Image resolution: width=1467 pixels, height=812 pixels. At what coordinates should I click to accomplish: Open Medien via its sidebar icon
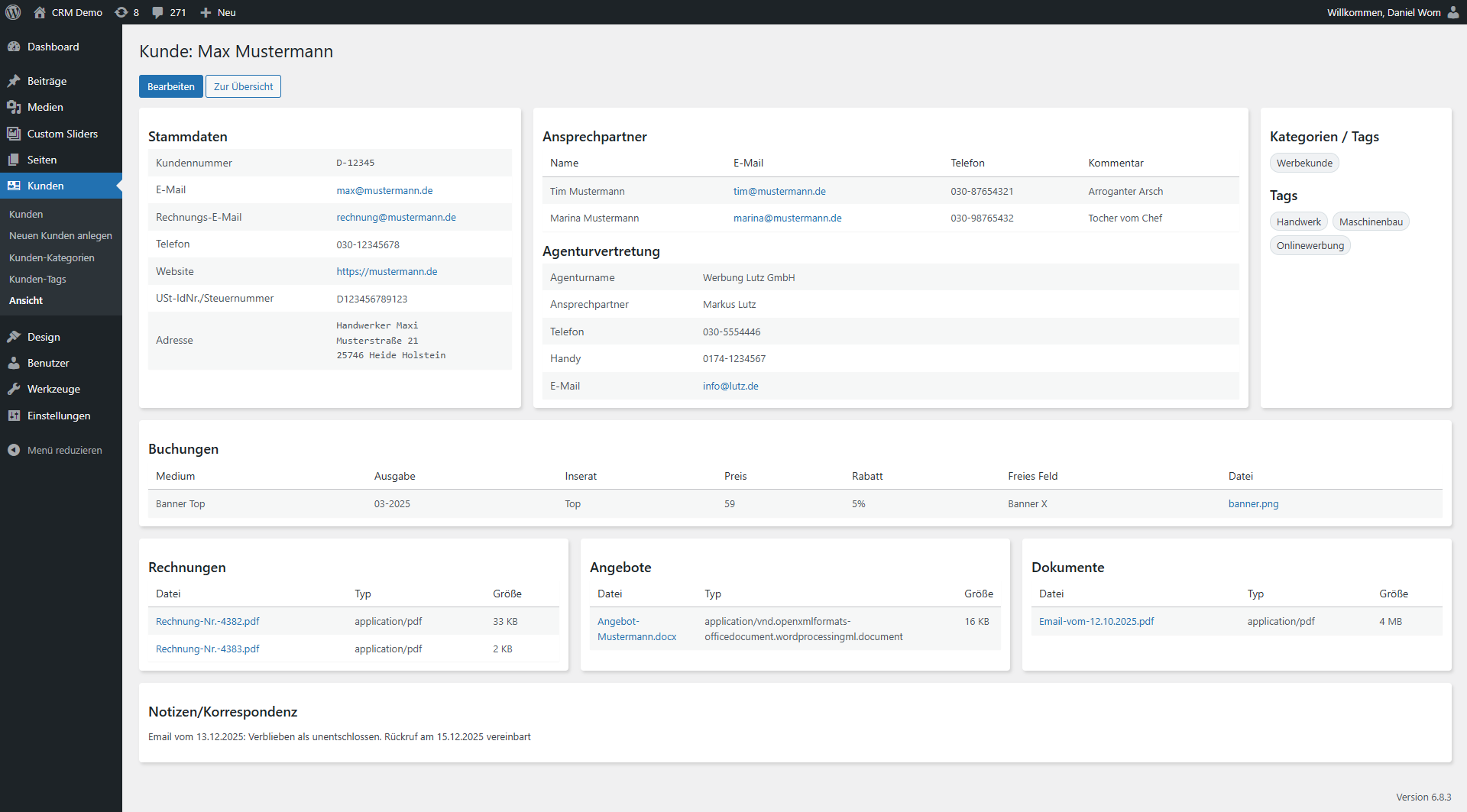14,107
